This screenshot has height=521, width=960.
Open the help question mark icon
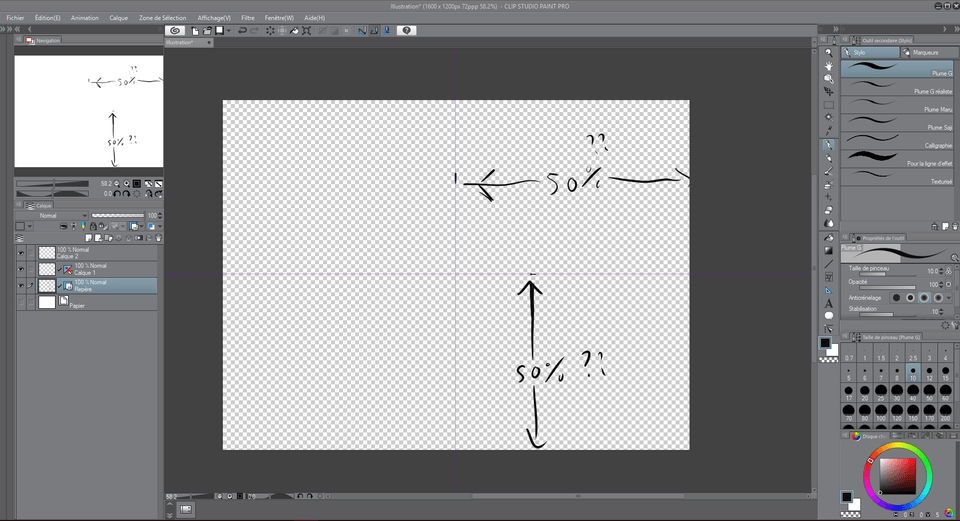pos(406,31)
